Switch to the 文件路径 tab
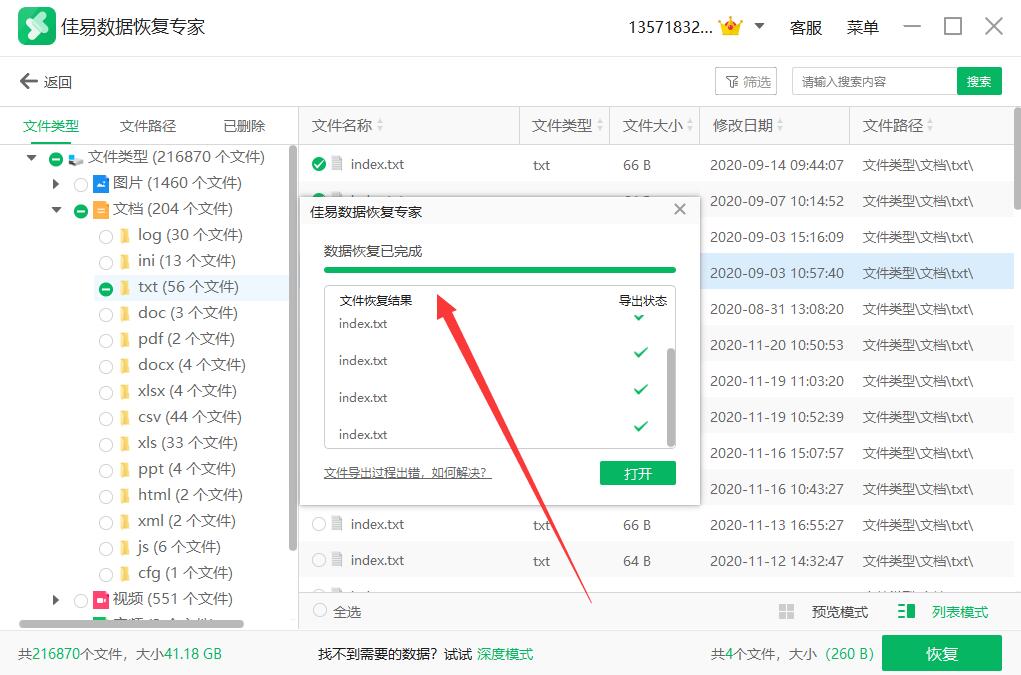 pyautogui.click(x=148, y=126)
